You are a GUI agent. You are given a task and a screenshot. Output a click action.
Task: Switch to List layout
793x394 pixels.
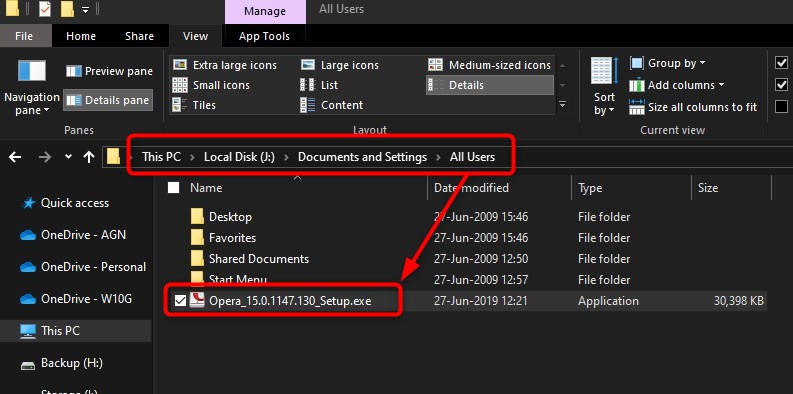(319, 85)
